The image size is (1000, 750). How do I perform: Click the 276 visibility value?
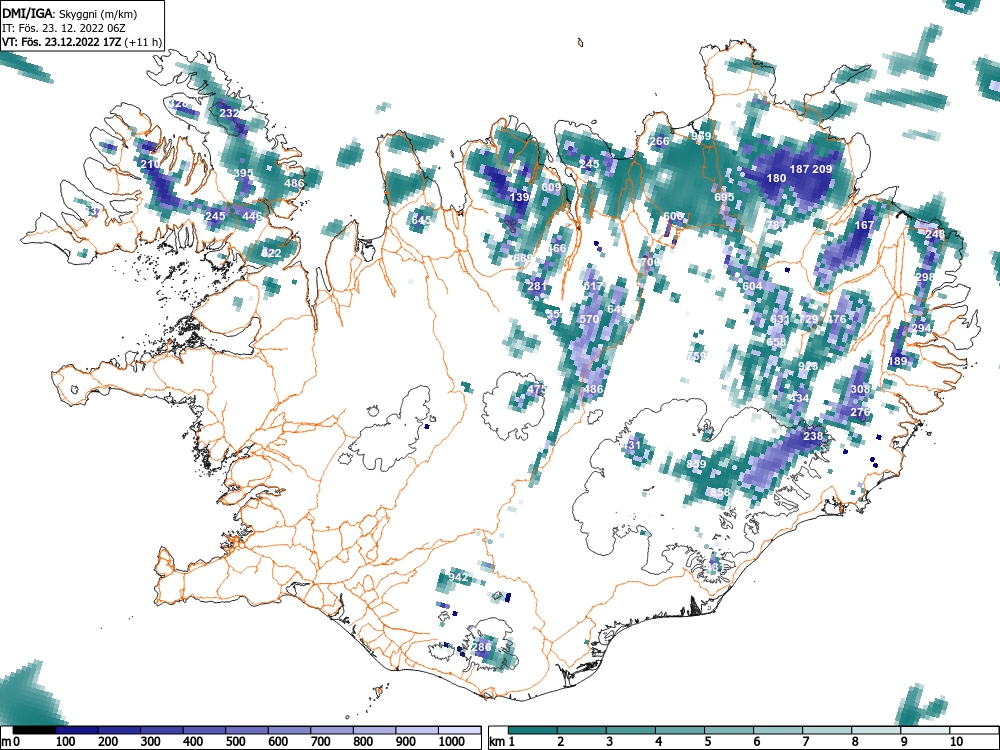coord(860,412)
